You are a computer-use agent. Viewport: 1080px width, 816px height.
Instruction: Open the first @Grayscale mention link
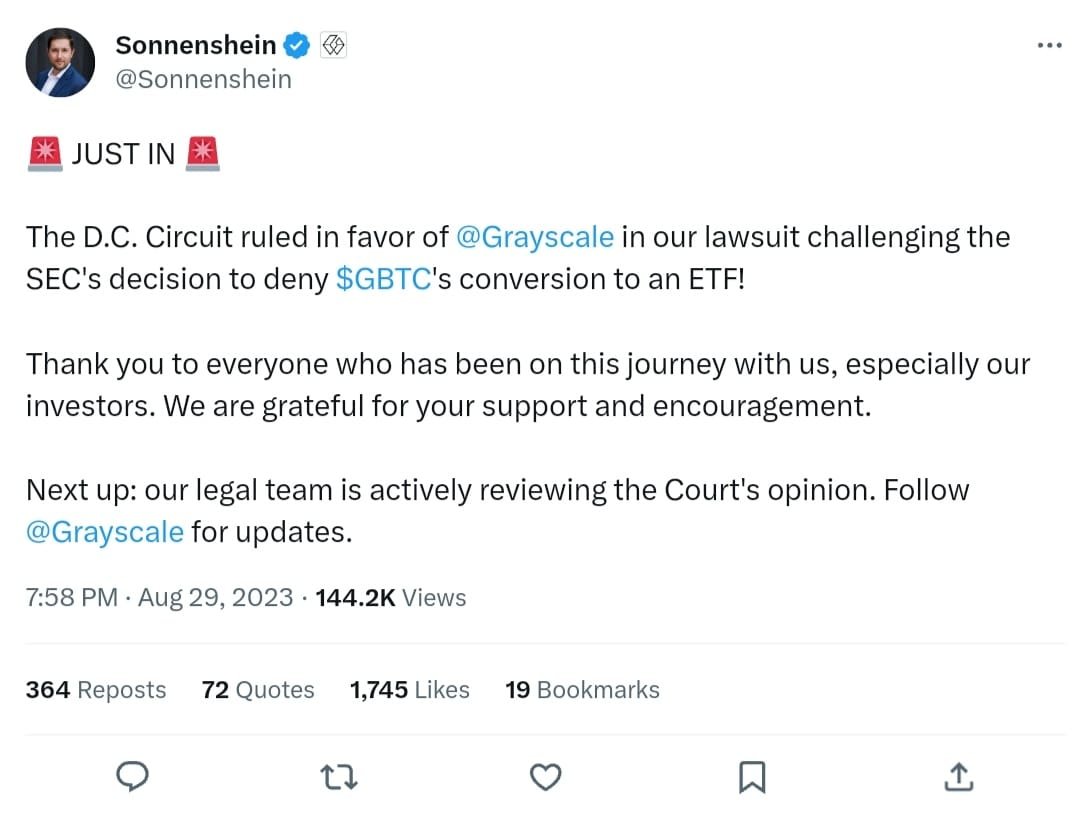pos(534,237)
